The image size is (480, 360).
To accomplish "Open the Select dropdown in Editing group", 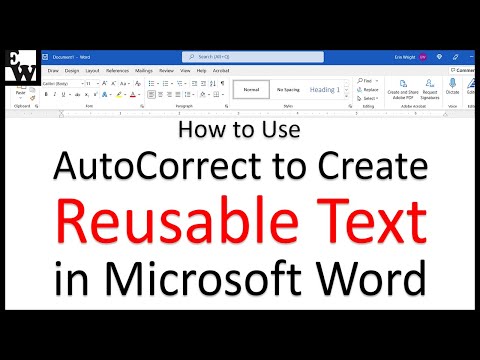I will [x=367, y=98].
